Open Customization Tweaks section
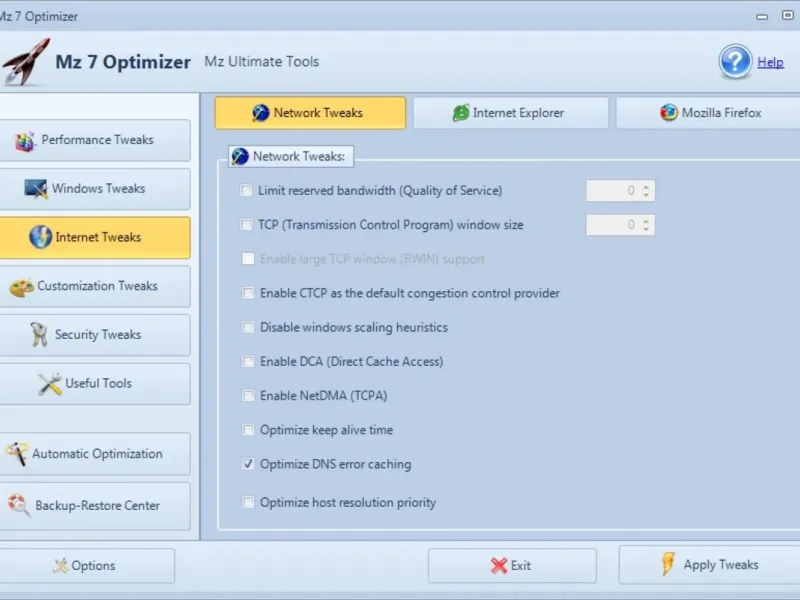 pos(95,286)
